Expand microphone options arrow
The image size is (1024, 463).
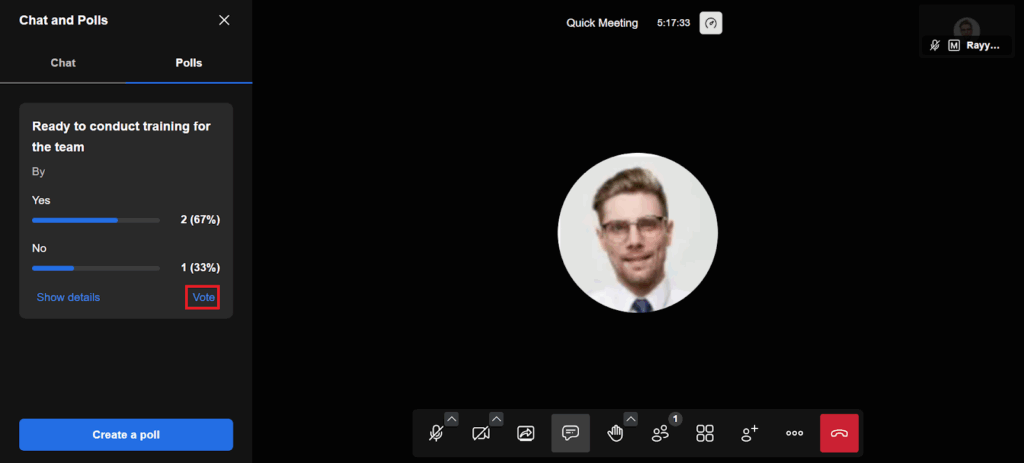[451, 419]
